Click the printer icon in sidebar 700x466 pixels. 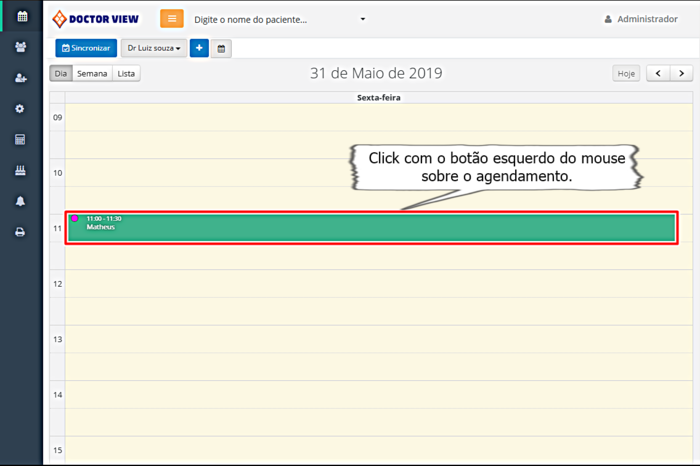coord(20,232)
